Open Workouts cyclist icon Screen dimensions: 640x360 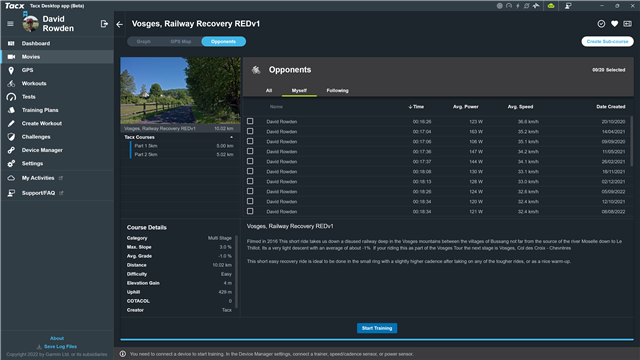[11, 83]
